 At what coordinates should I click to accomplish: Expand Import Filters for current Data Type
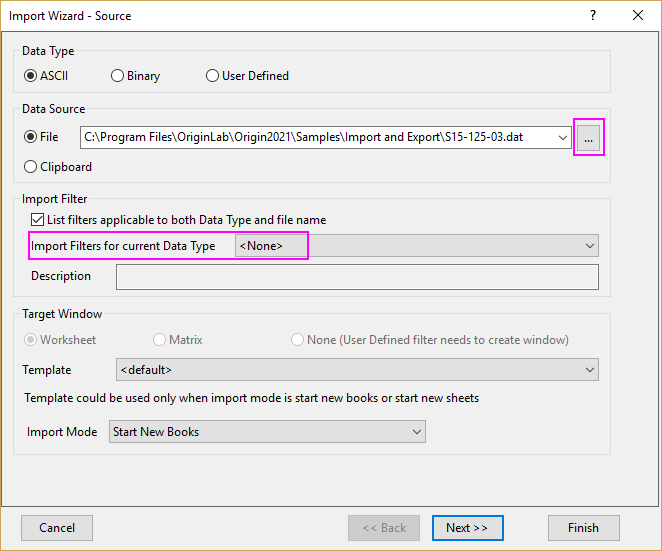[x=588, y=246]
